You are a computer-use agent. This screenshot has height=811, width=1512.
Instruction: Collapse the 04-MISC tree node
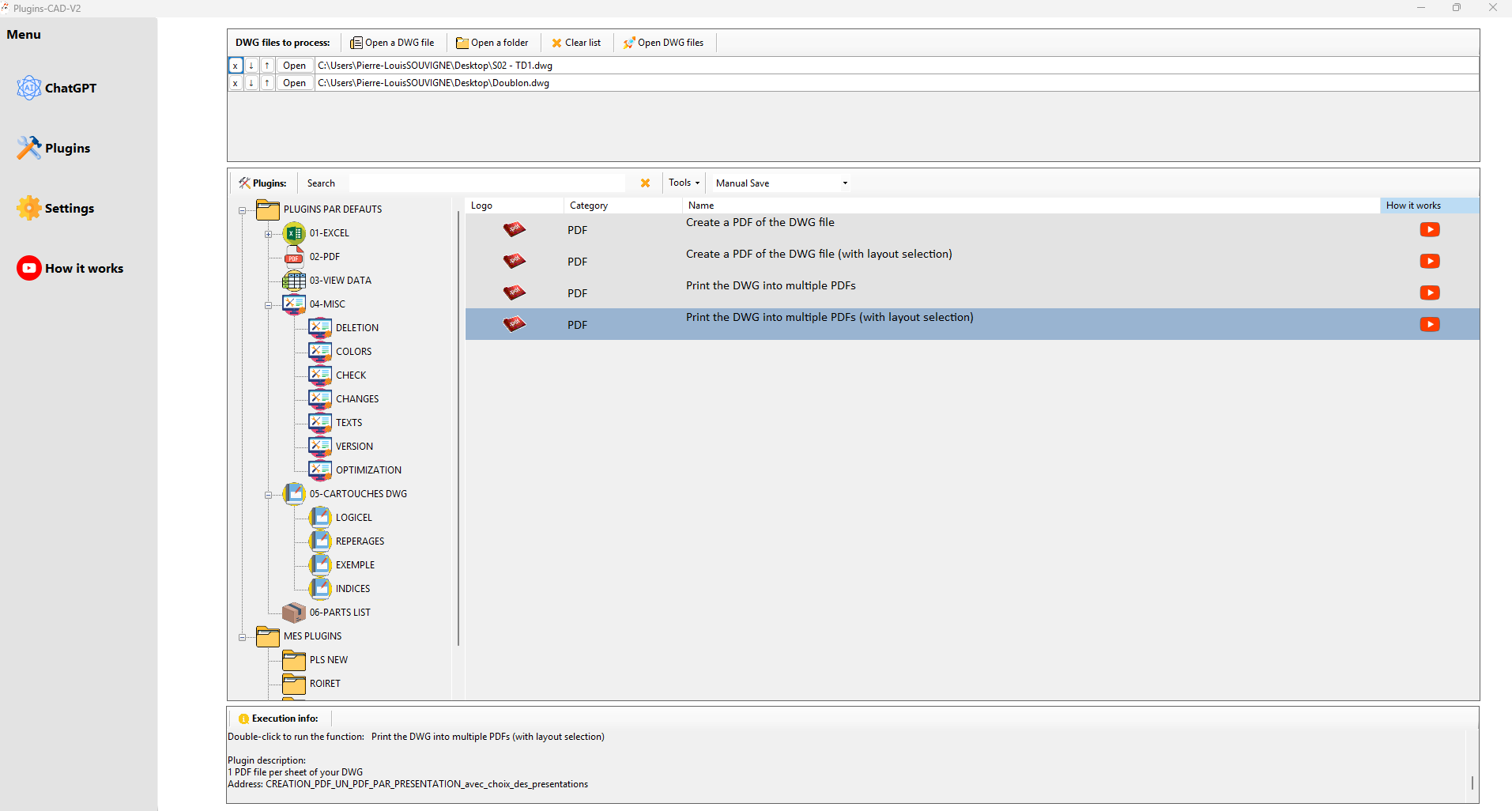pos(268,305)
